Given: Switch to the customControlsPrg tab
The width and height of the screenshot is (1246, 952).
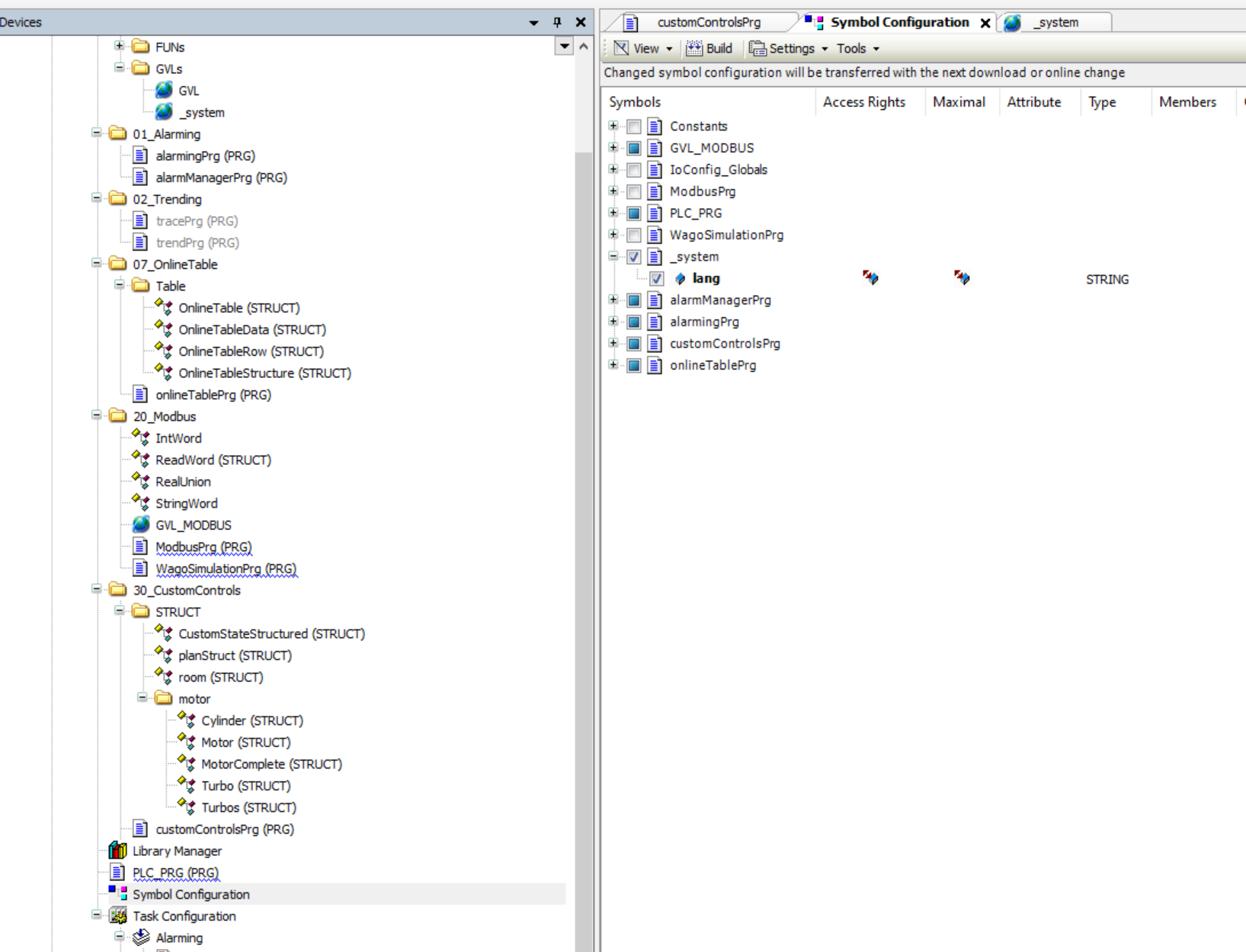Looking at the screenshot, I should [x=708, y=23].
